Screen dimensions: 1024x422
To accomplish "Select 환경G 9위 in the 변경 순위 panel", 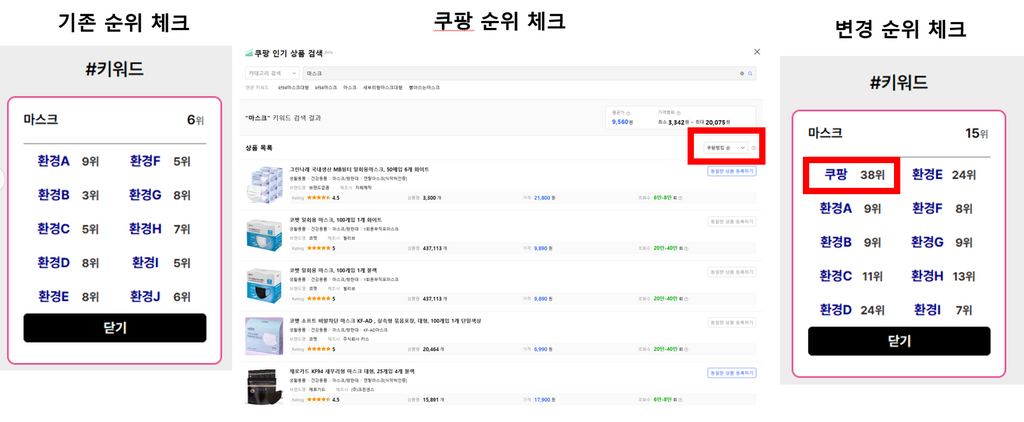I will click(942, 242).
